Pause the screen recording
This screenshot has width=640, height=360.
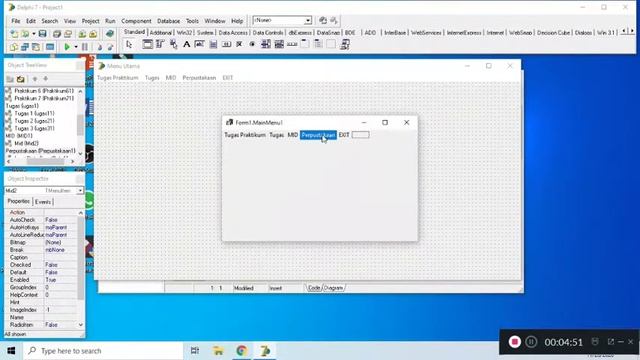pyautogui.click(x=531, y=342)
